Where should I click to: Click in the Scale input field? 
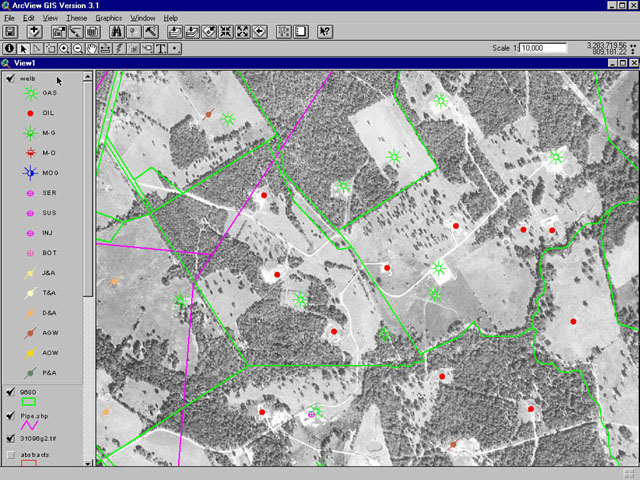coord(545,48)
